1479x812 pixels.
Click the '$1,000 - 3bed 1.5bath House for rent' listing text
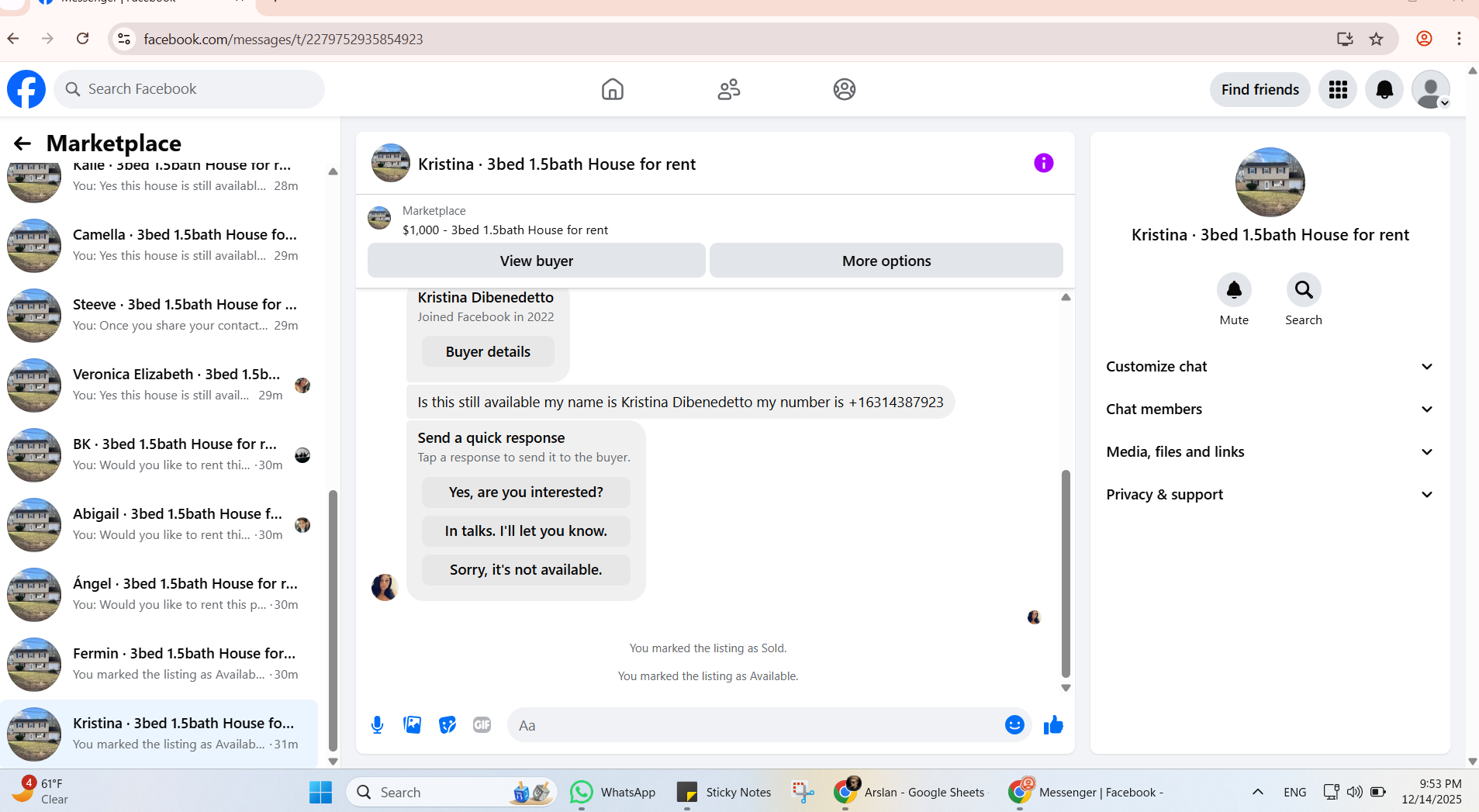click(x=505, y=230)
